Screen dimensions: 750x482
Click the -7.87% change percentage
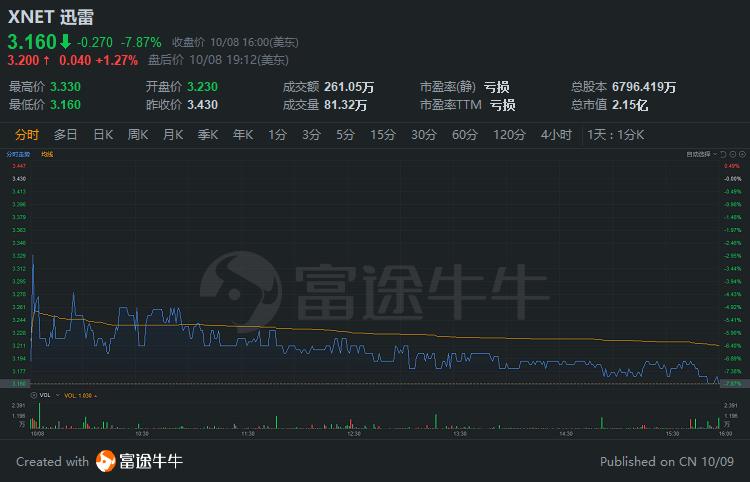pyautogui.click(x=141, y=42)
